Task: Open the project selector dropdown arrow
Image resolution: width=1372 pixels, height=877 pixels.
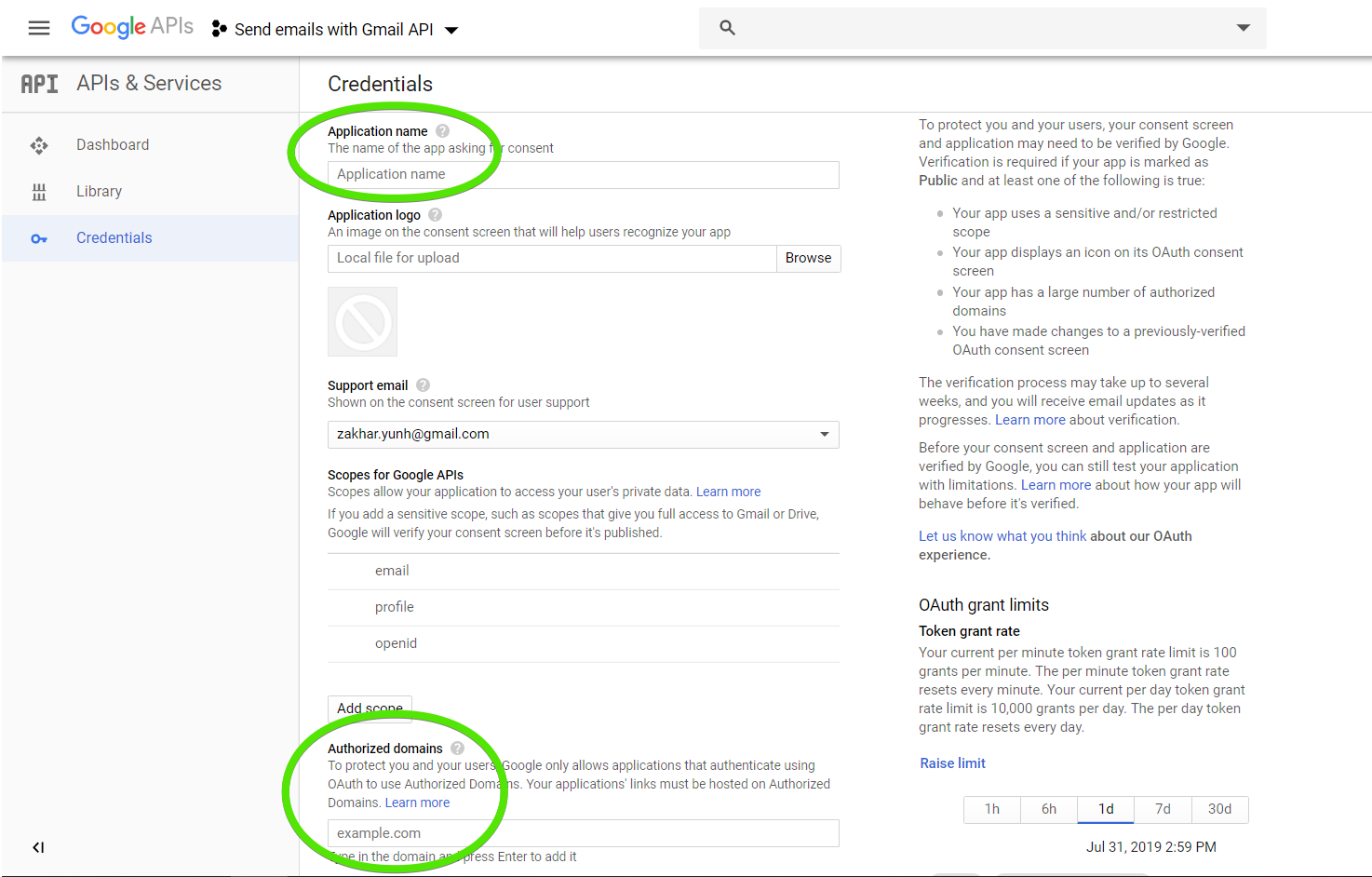Action: point(451,30)
